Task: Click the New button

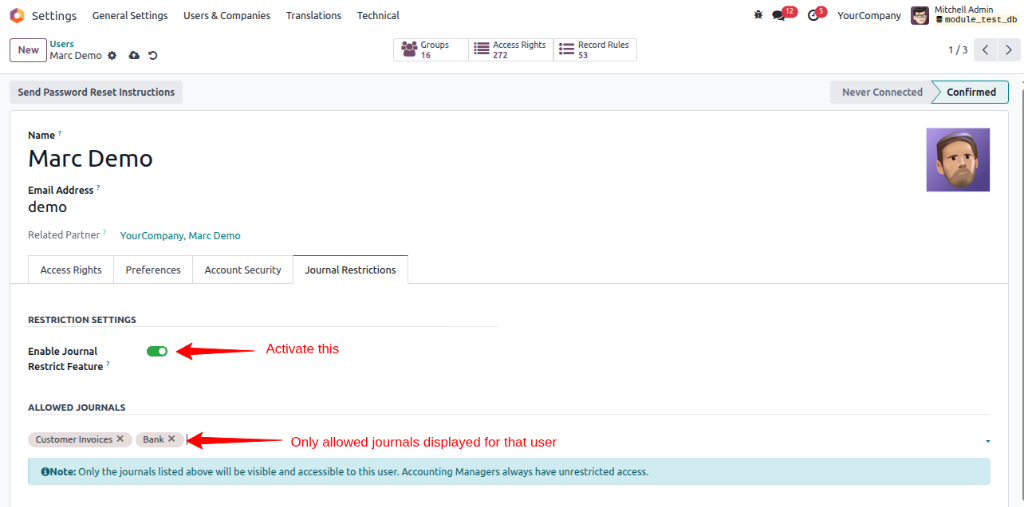Action: coord(28,50)
